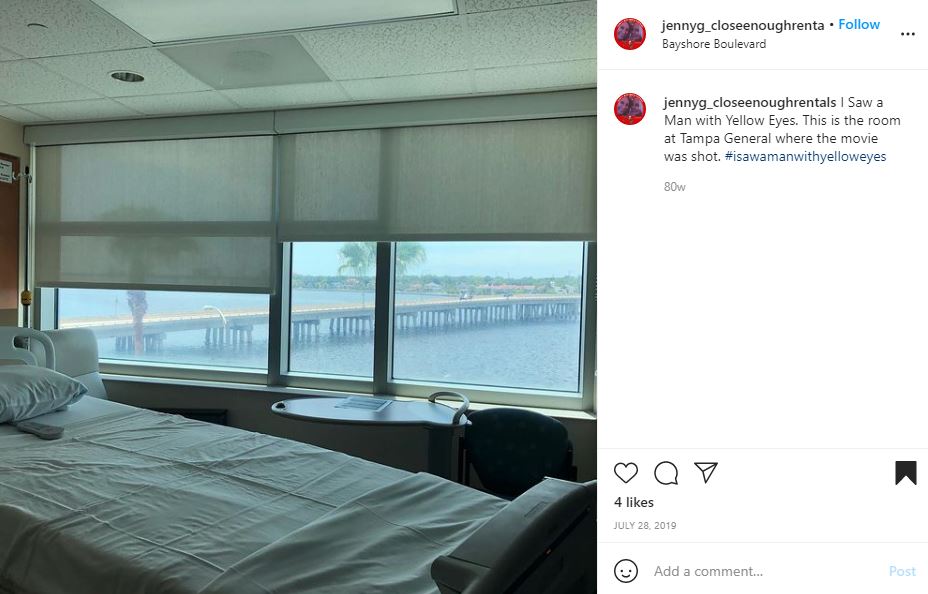The height and width of the screenshot is (594, 928).
Task: Open comments with speech bubble icon
Action: [666, 473]
